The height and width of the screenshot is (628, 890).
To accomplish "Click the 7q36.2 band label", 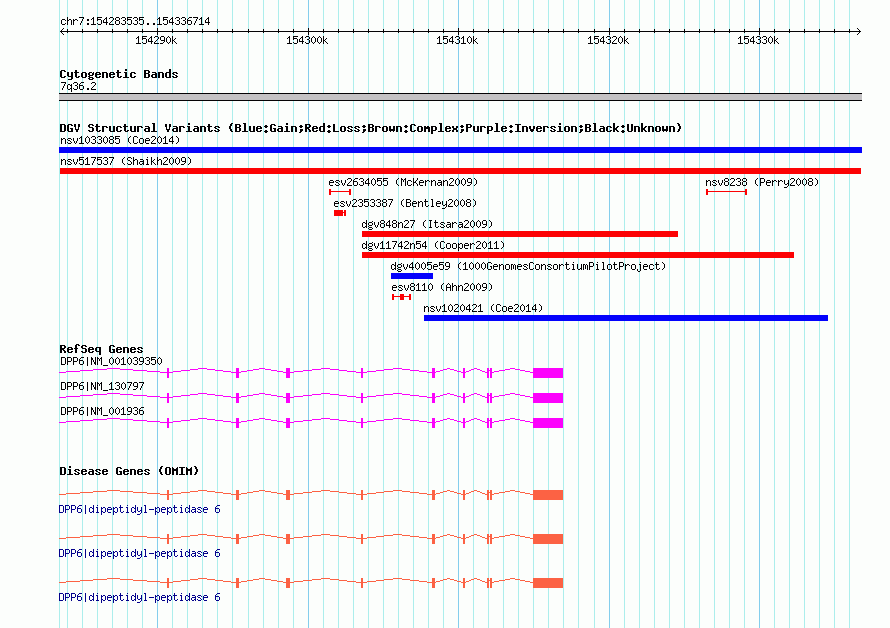I will pos(78,86).
